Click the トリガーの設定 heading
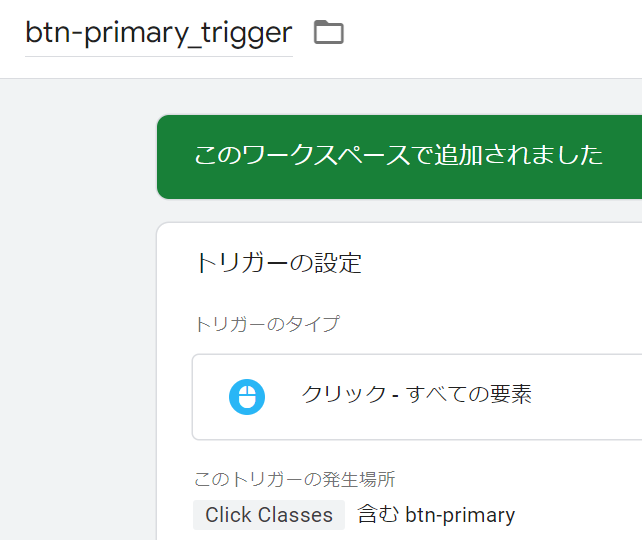The height and width of the screenshot is (540, 642). point(278,263)
